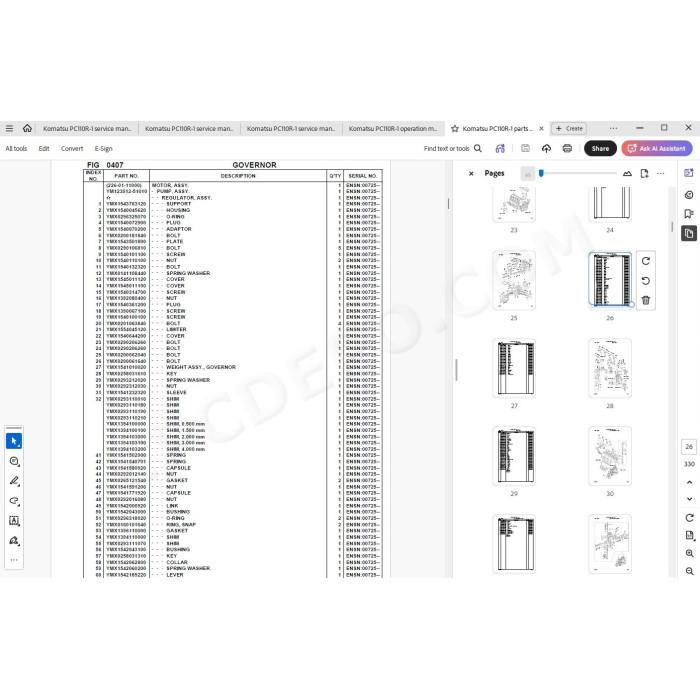Click the Share button

coord(600,149)
